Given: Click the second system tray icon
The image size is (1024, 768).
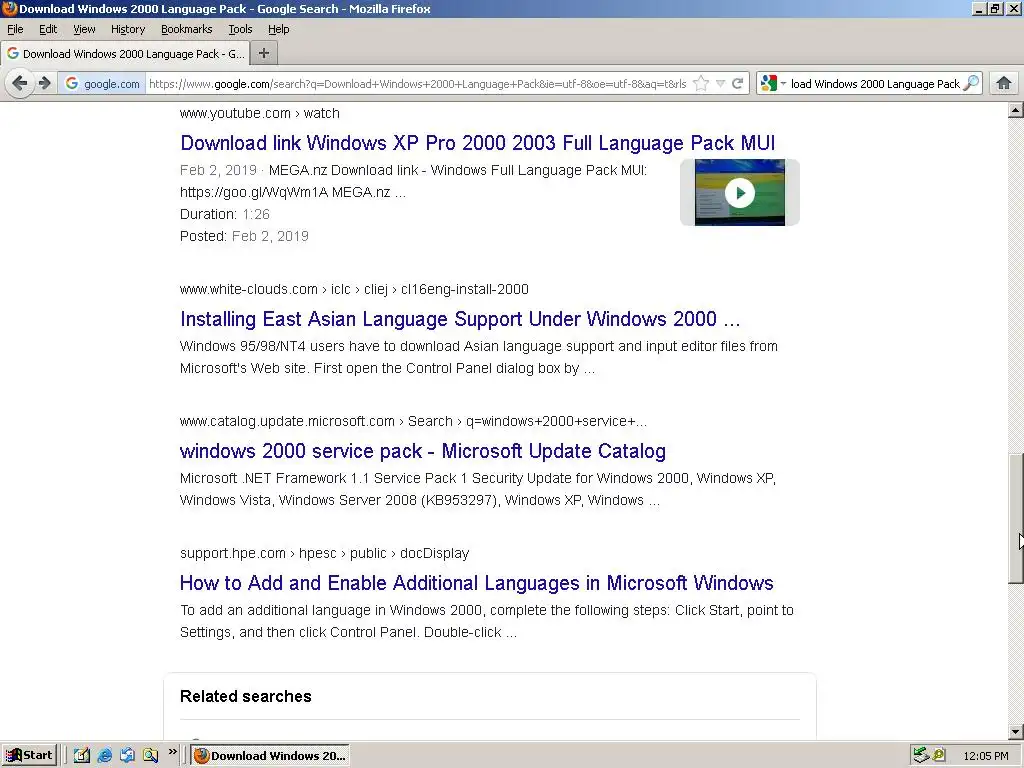Looking at the screenshot, I should pyautogui.click(x=939, y=756).
